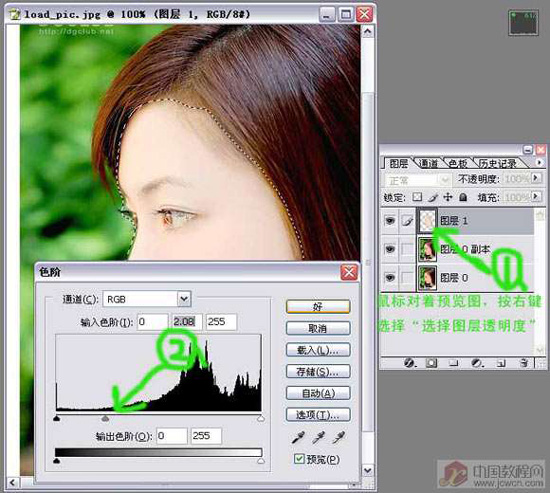Switch to the 通道 tab

pyautogui.click(x=429, y=163)
